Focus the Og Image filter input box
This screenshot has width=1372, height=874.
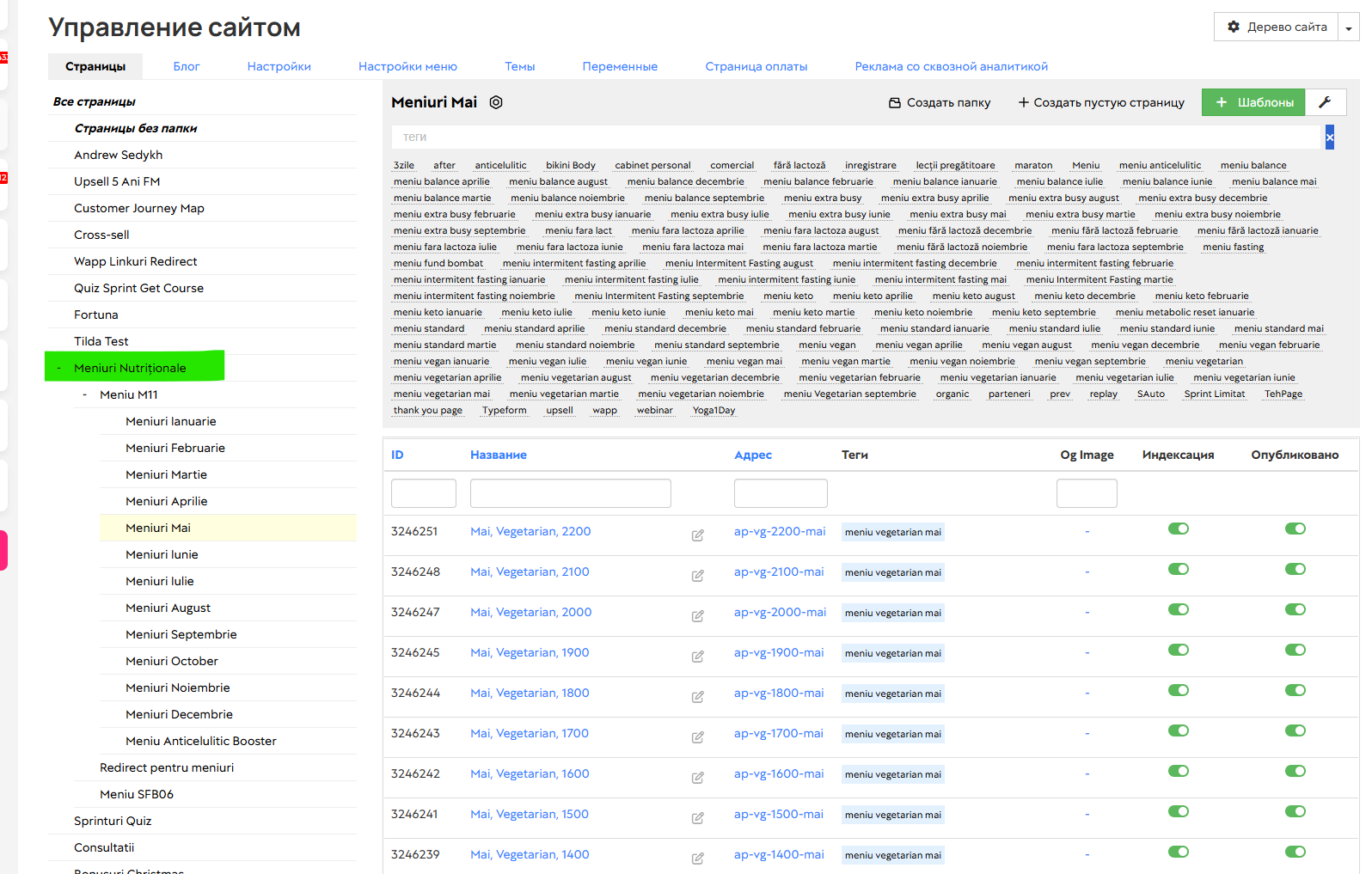1087,493
